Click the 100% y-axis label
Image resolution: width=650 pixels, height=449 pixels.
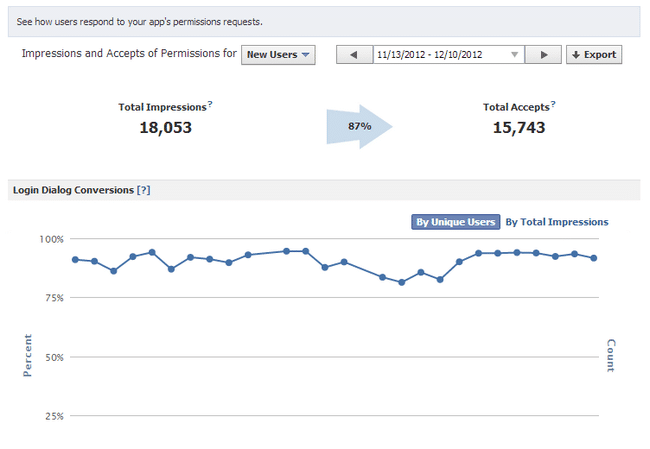(x=49, y=239)
